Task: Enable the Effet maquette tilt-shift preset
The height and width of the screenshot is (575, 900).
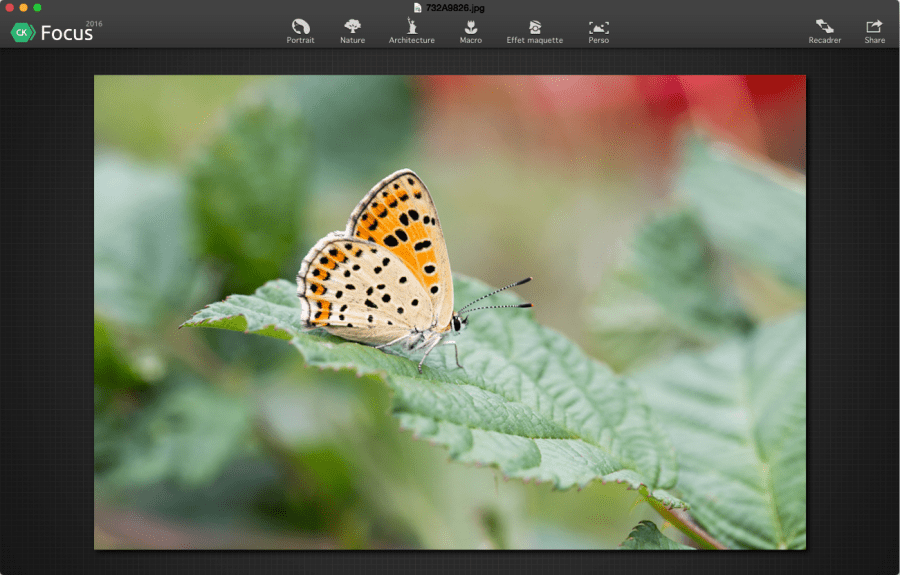Action: pyautogui.click(x=534, y=30)
